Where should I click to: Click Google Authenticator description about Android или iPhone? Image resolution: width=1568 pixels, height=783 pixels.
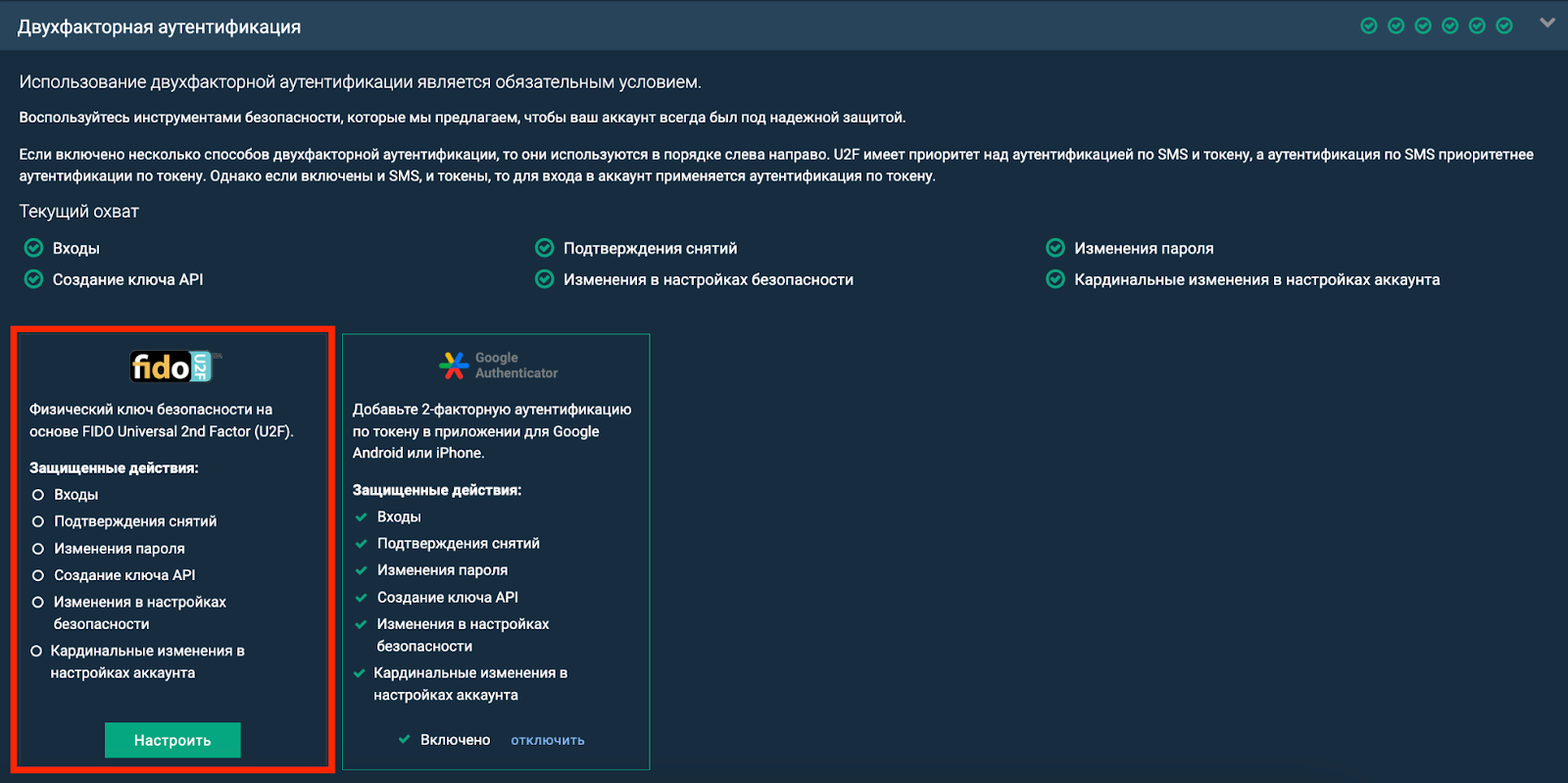click(492, 431)
